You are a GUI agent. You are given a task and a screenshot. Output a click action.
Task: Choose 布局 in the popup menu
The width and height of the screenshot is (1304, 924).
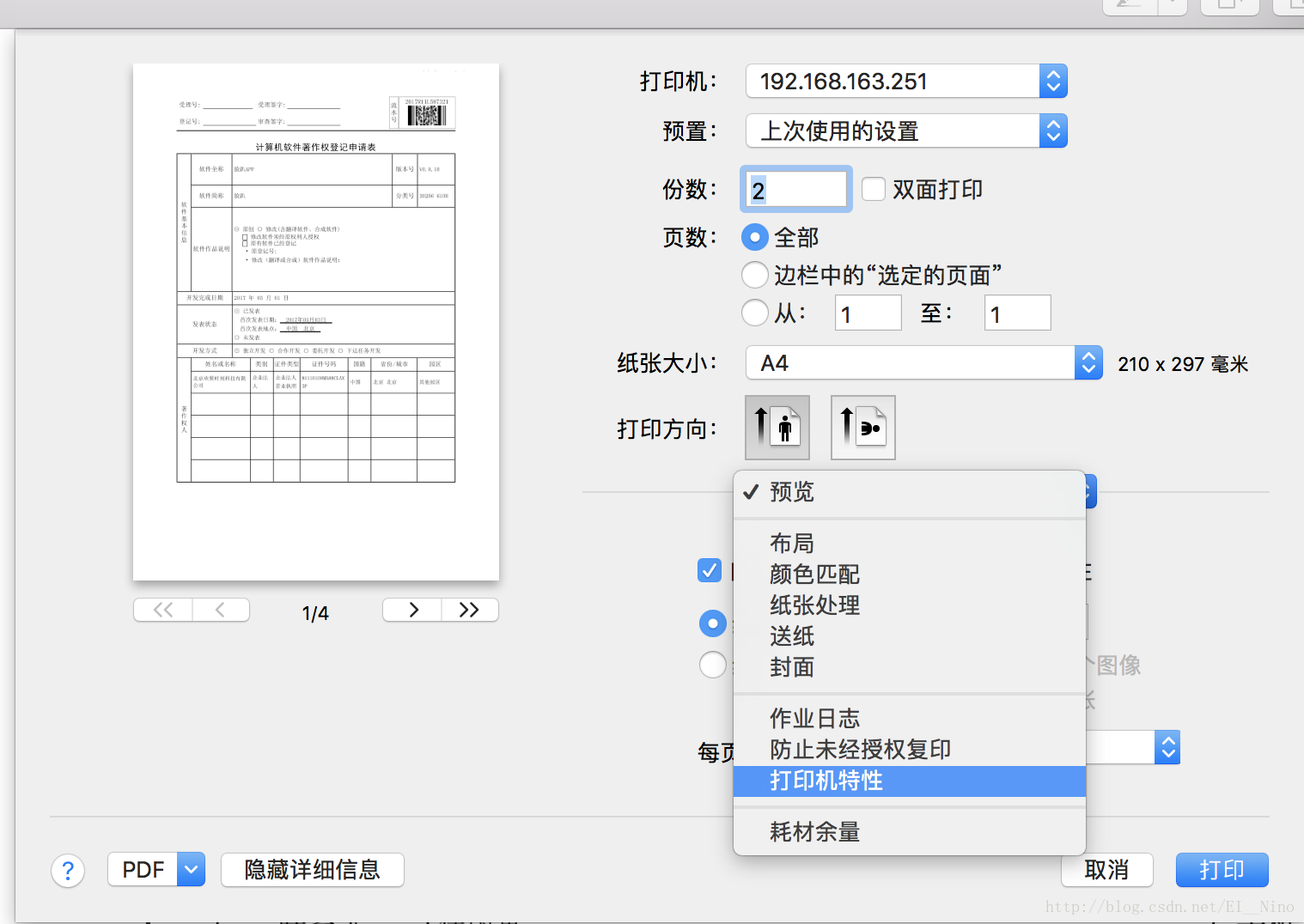click(910, 544)
